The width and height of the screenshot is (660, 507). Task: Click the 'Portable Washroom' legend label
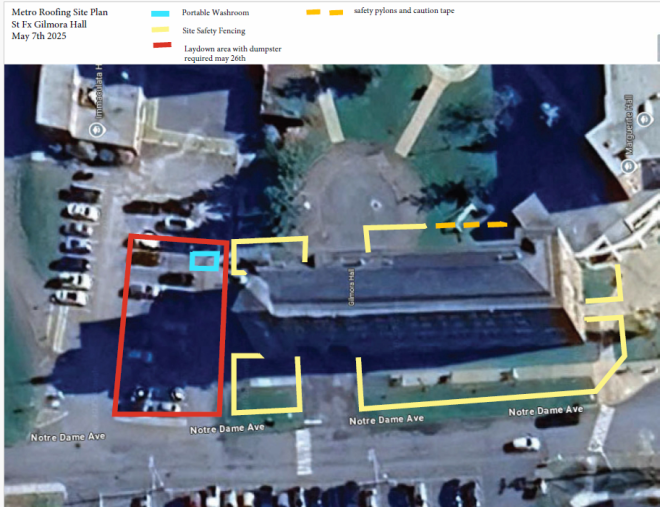pos(215,13)
